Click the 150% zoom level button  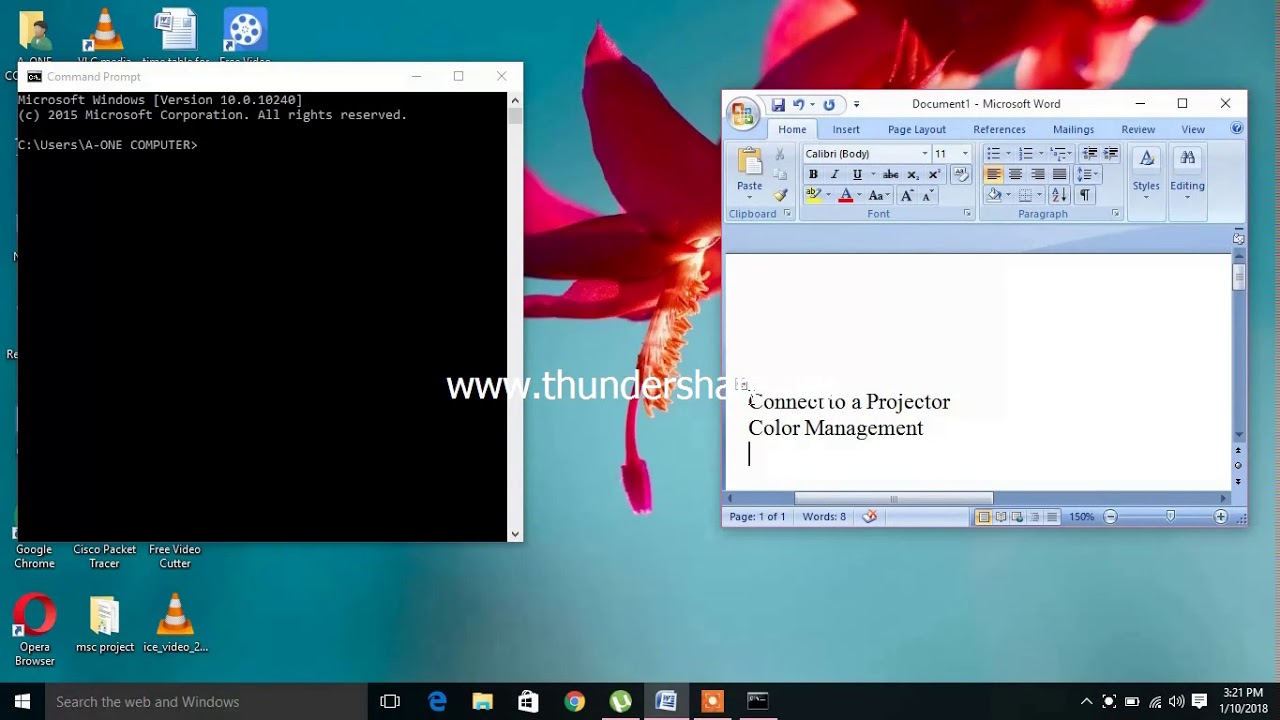coord(1081,517)
